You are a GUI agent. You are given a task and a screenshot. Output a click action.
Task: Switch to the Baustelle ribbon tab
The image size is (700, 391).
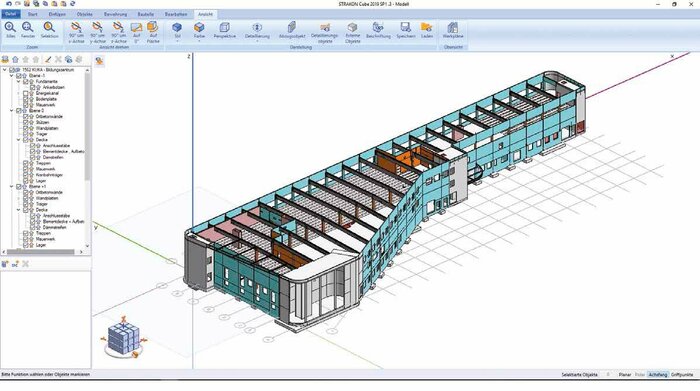click(146, 14)
